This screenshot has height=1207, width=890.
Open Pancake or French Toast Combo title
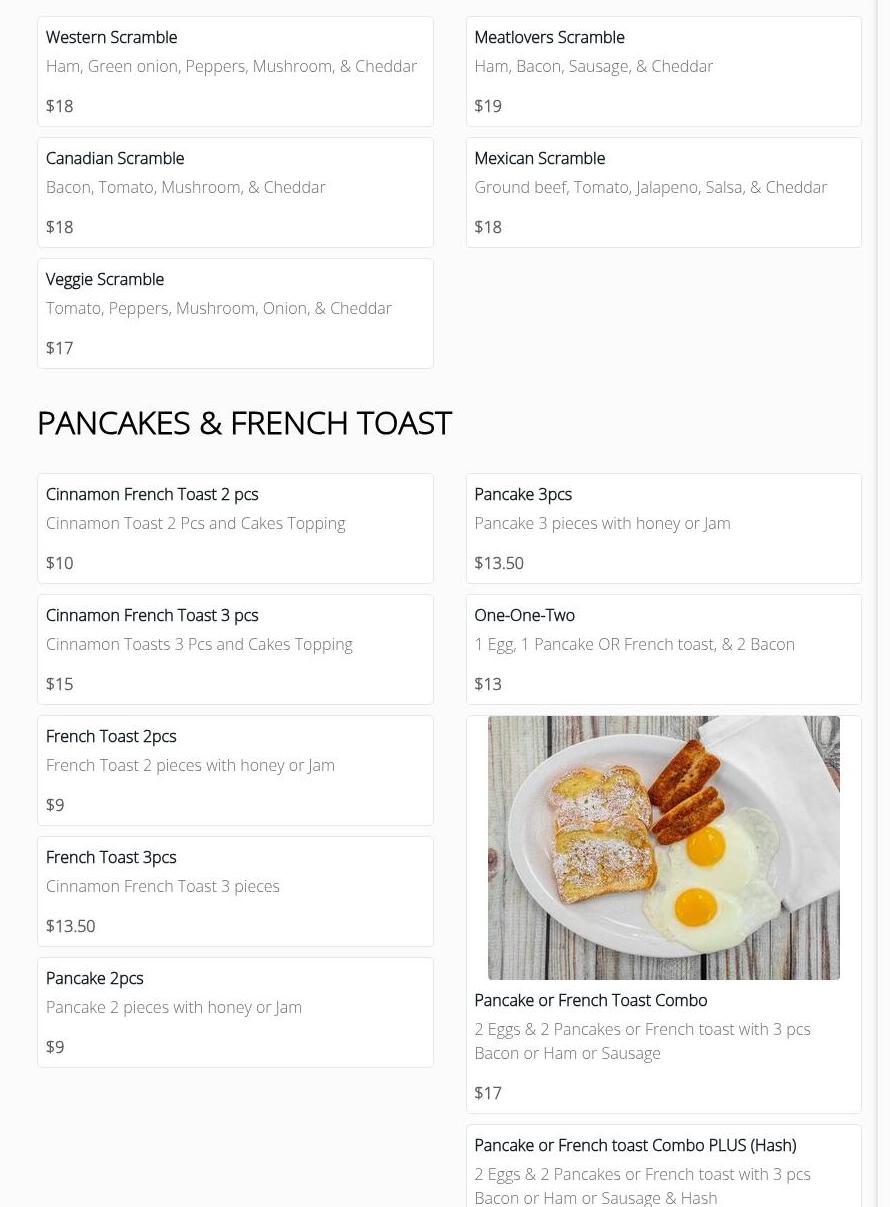pyautogui.click(x=590, y=1000)
